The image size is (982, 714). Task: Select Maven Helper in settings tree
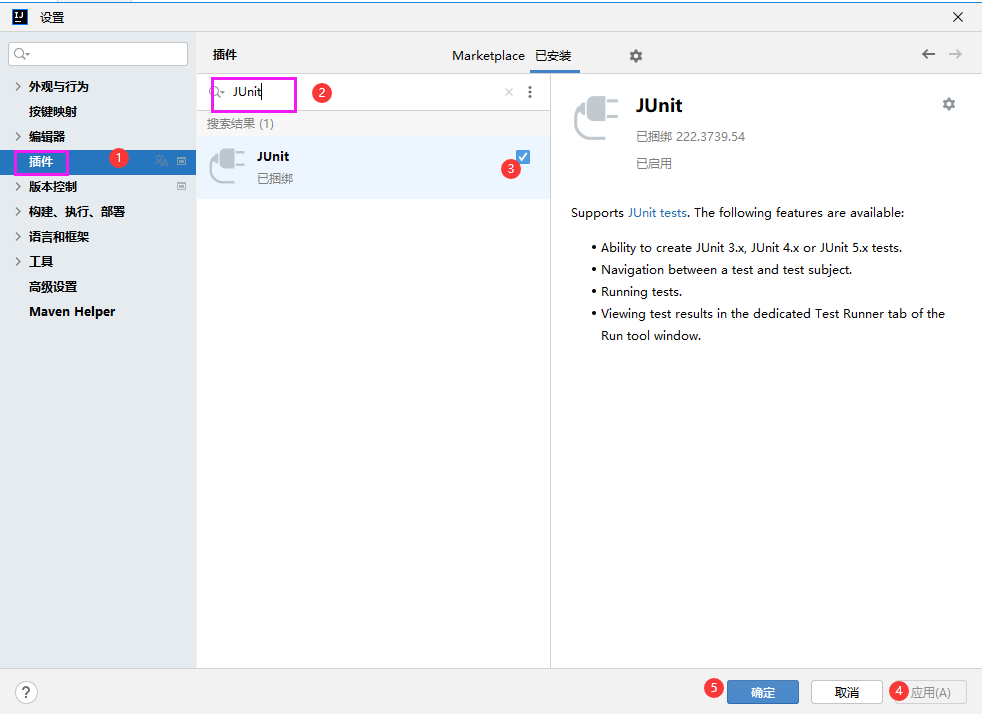pyautogui.click(x=72, y=312)
